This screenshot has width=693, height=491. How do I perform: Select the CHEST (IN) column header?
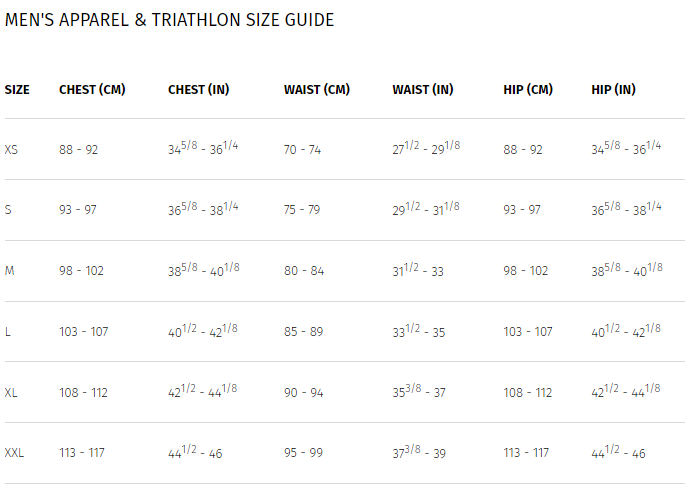pyautogui.click(x=198, y=90)
